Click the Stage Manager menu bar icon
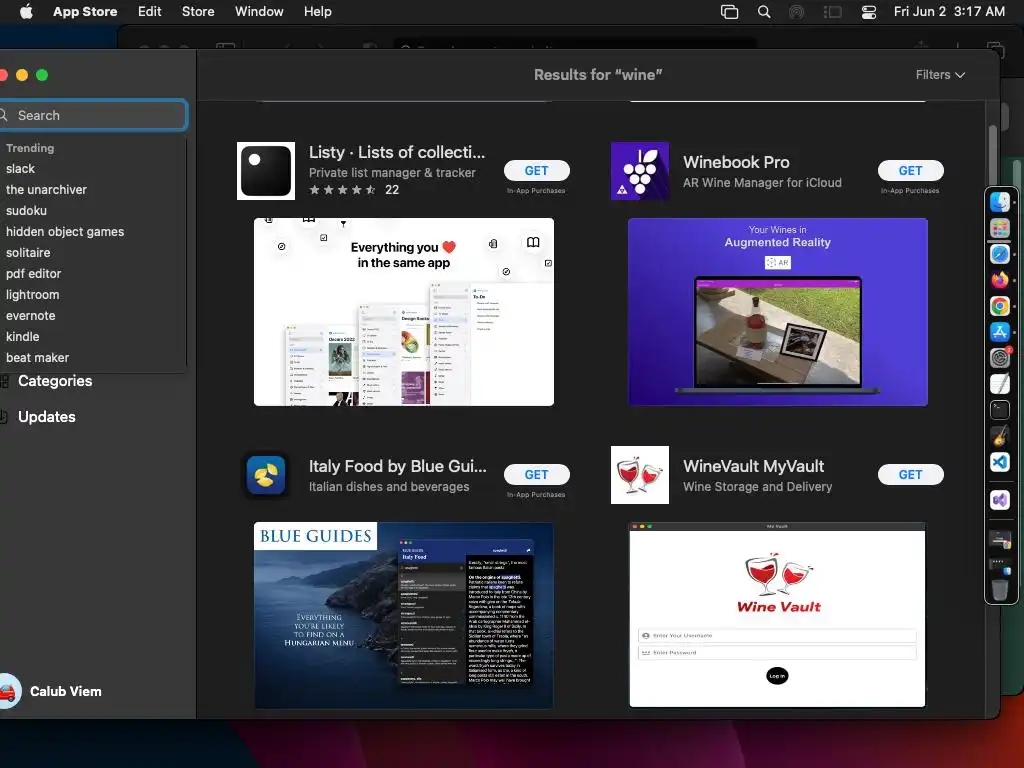1024x768 pixels. tap(833, 12)
